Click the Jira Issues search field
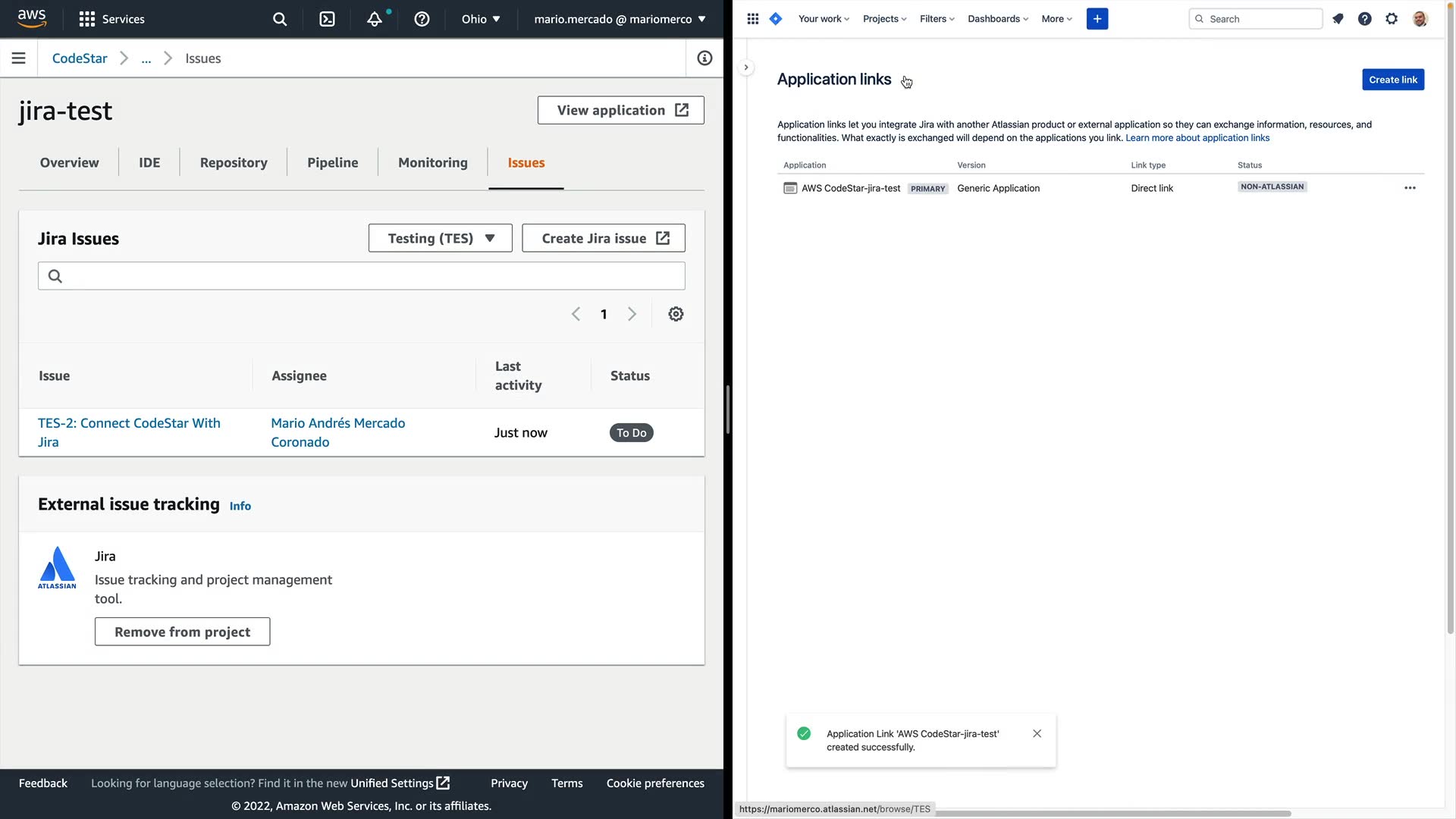The height and width of the screenshot is (819, 1456). coord(362,276)
